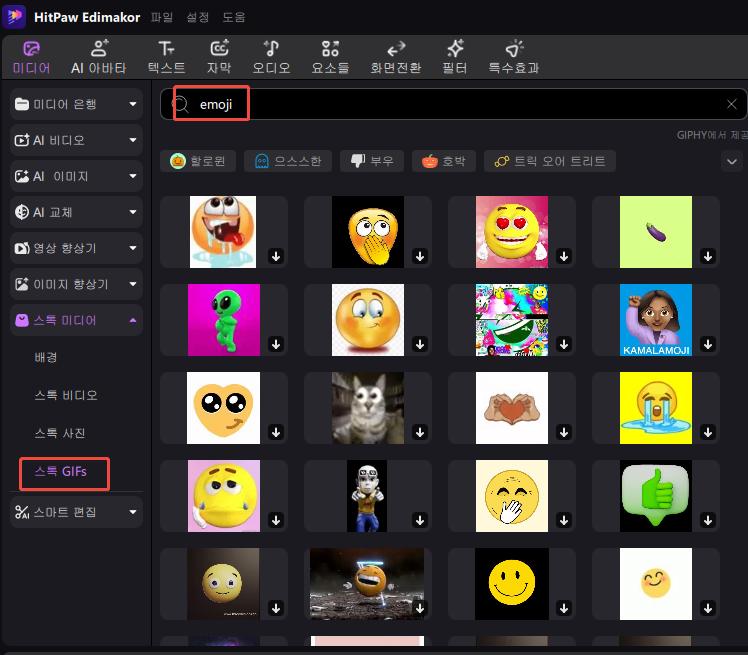Open the 자막 subtitles tab
748x655 pixels.
click(219, 57)
